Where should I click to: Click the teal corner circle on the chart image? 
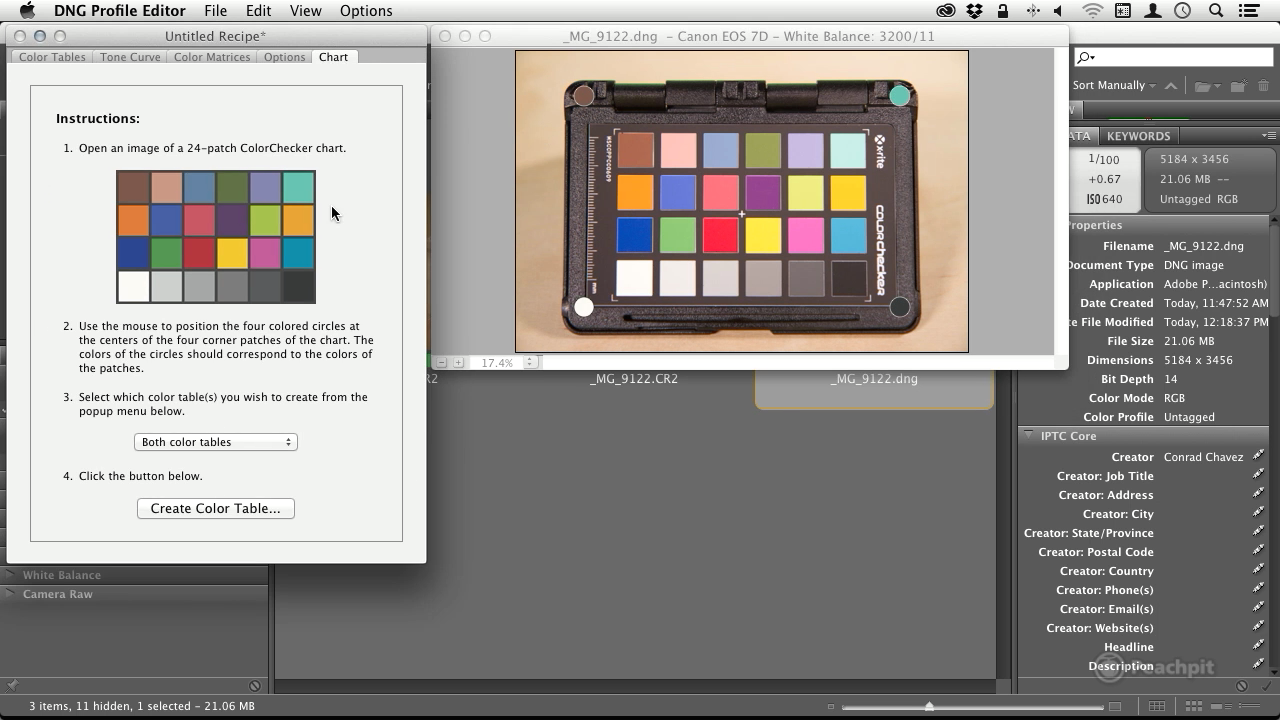[899, 95]
